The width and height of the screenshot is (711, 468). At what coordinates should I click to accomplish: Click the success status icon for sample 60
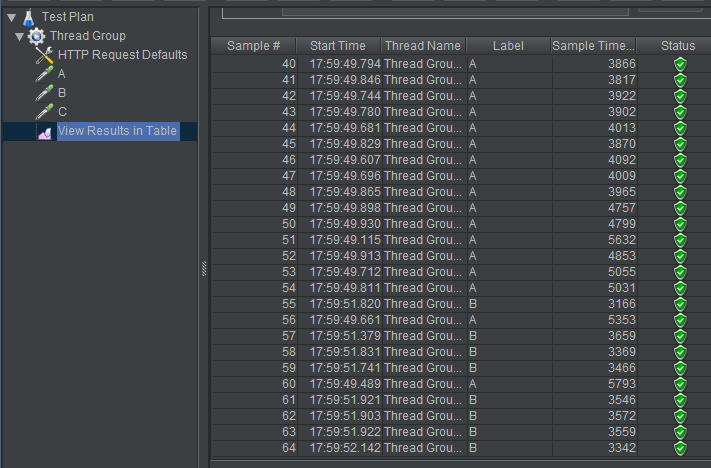(x=680, y=384)
